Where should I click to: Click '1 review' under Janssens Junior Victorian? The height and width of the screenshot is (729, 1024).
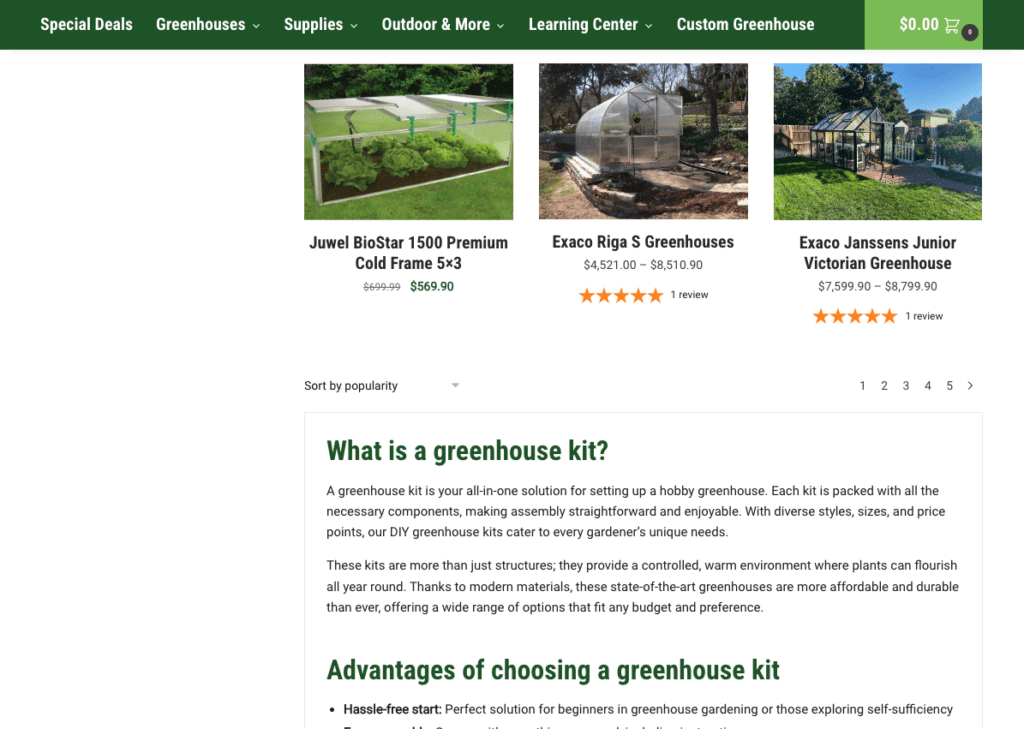[923, 316]
